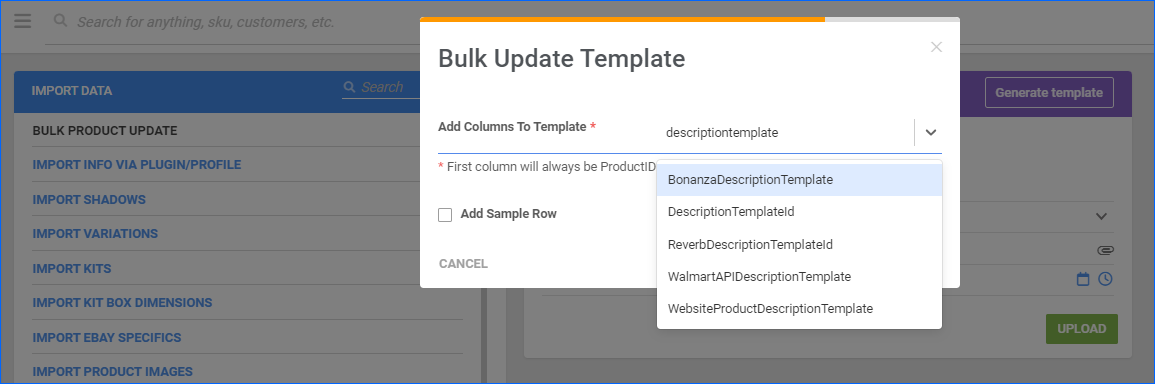Open the calendar date picker icon
Viewport: 1155px width, 384px height.
(x=1083, y=279)
